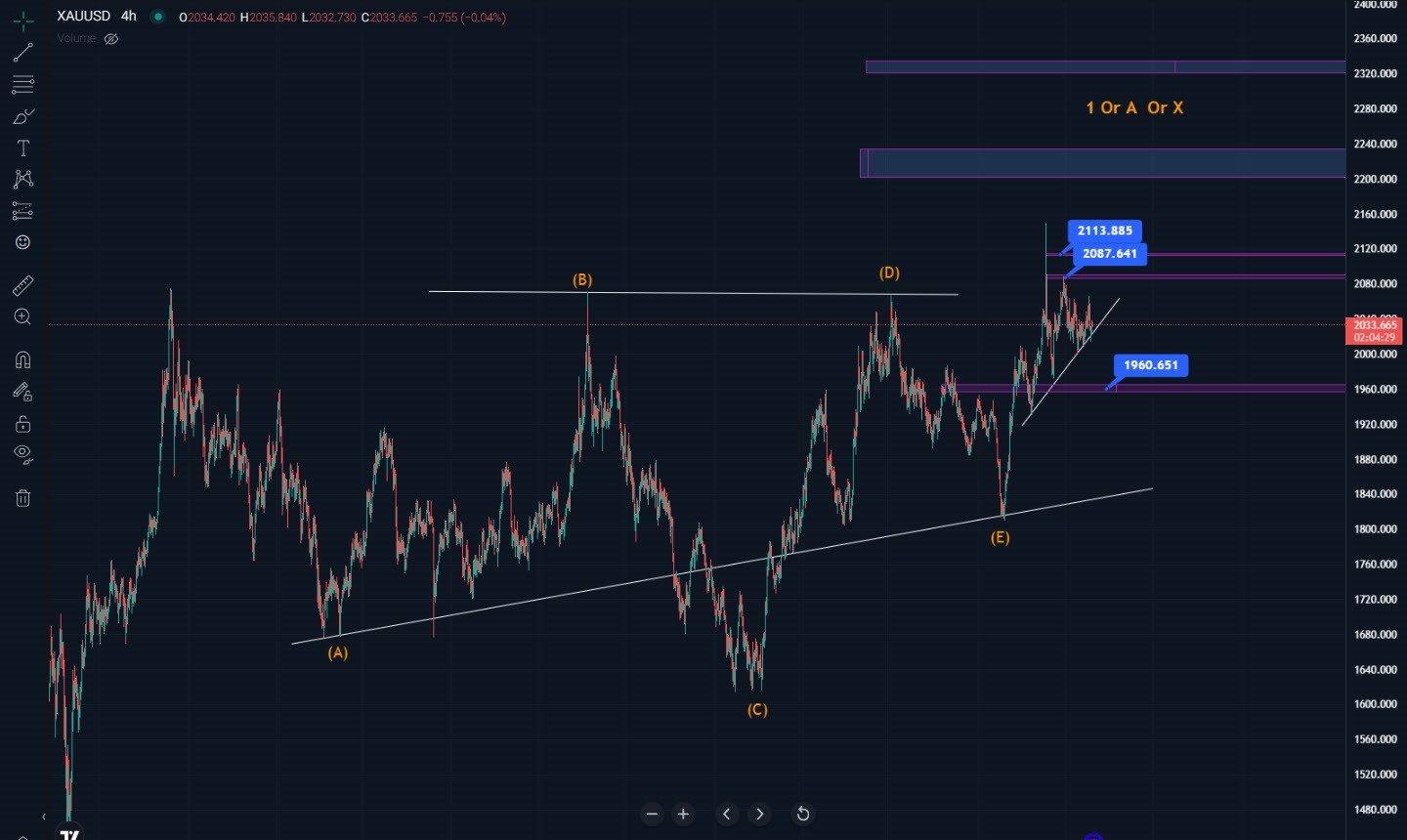Select the brush drawing tool
The image size is (1407, 840).
coord(22,116)
